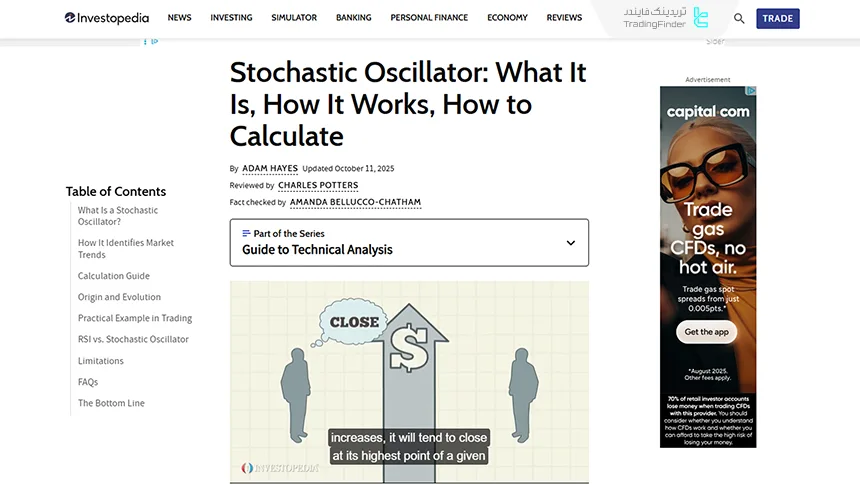The height and width of the screenshot is (484, 860).
Task: Click the Investopedia logo
Action: click(x=106, y=18)
